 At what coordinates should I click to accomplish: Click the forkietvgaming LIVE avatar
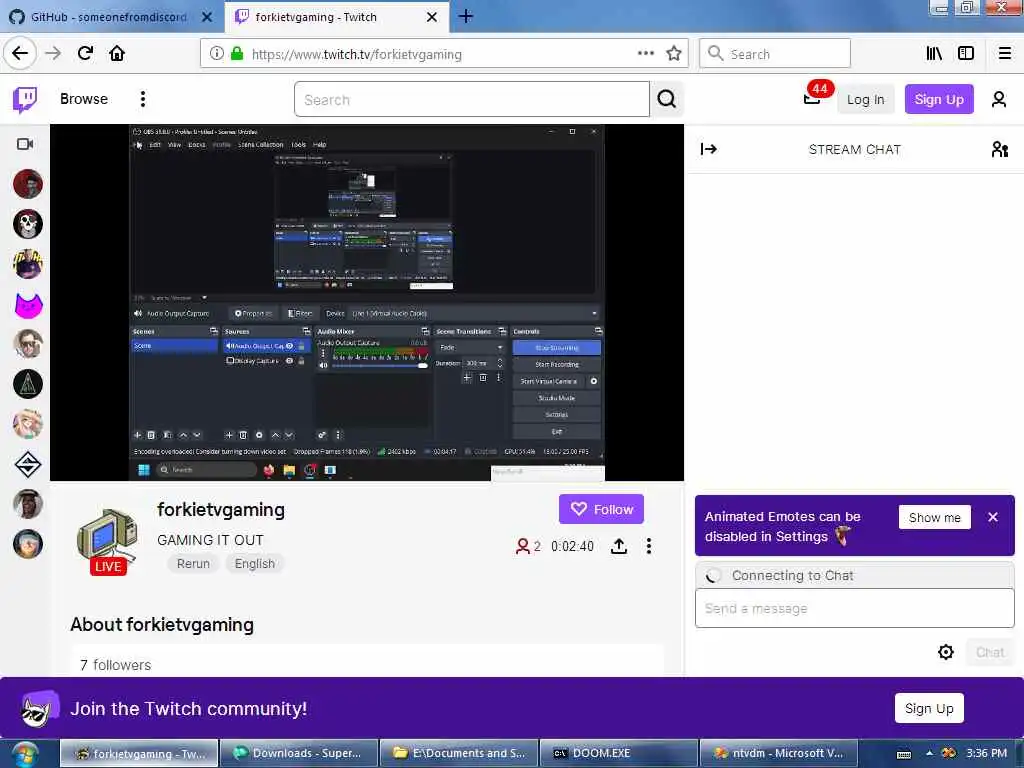pos(108,541)
